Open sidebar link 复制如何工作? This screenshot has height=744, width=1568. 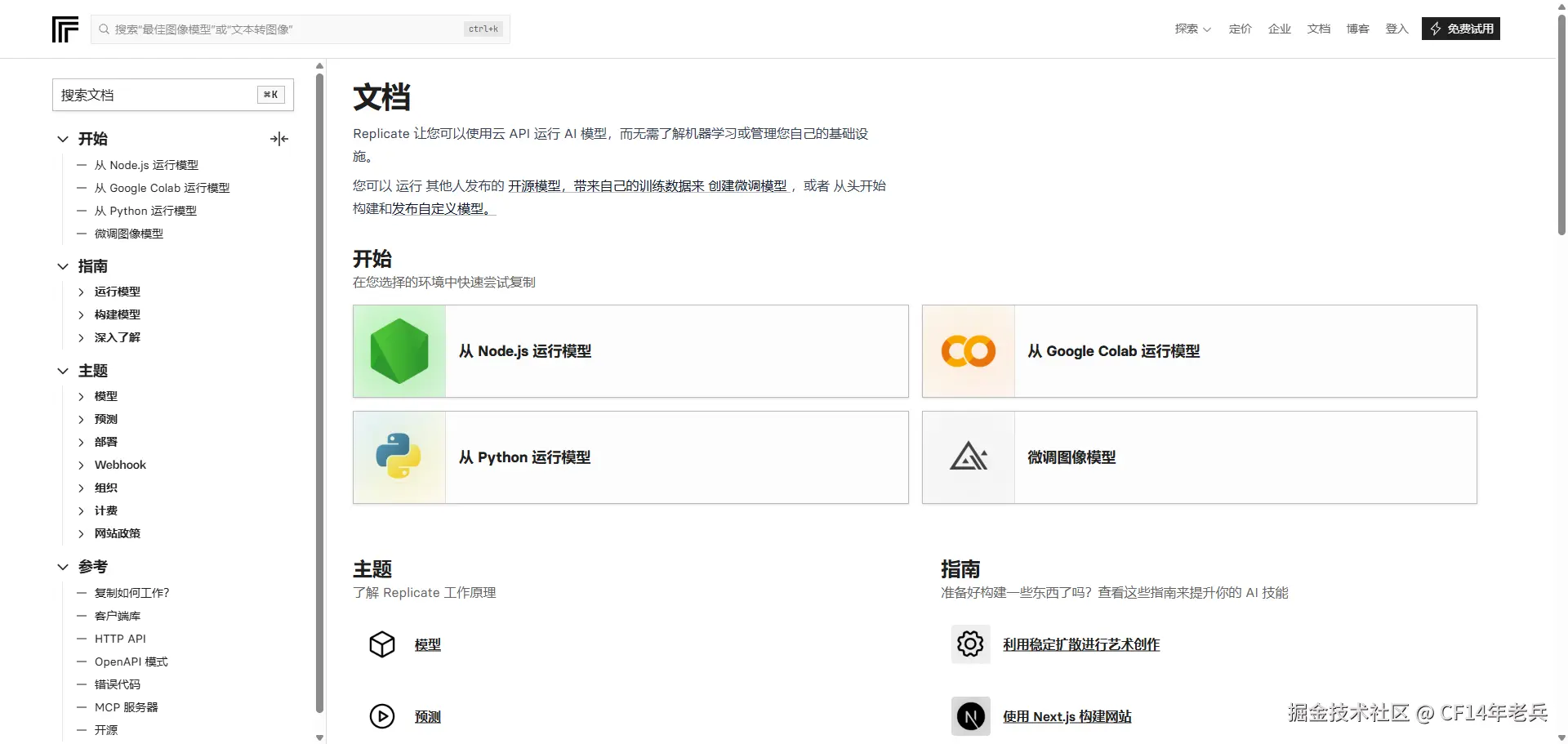[131, 593]
